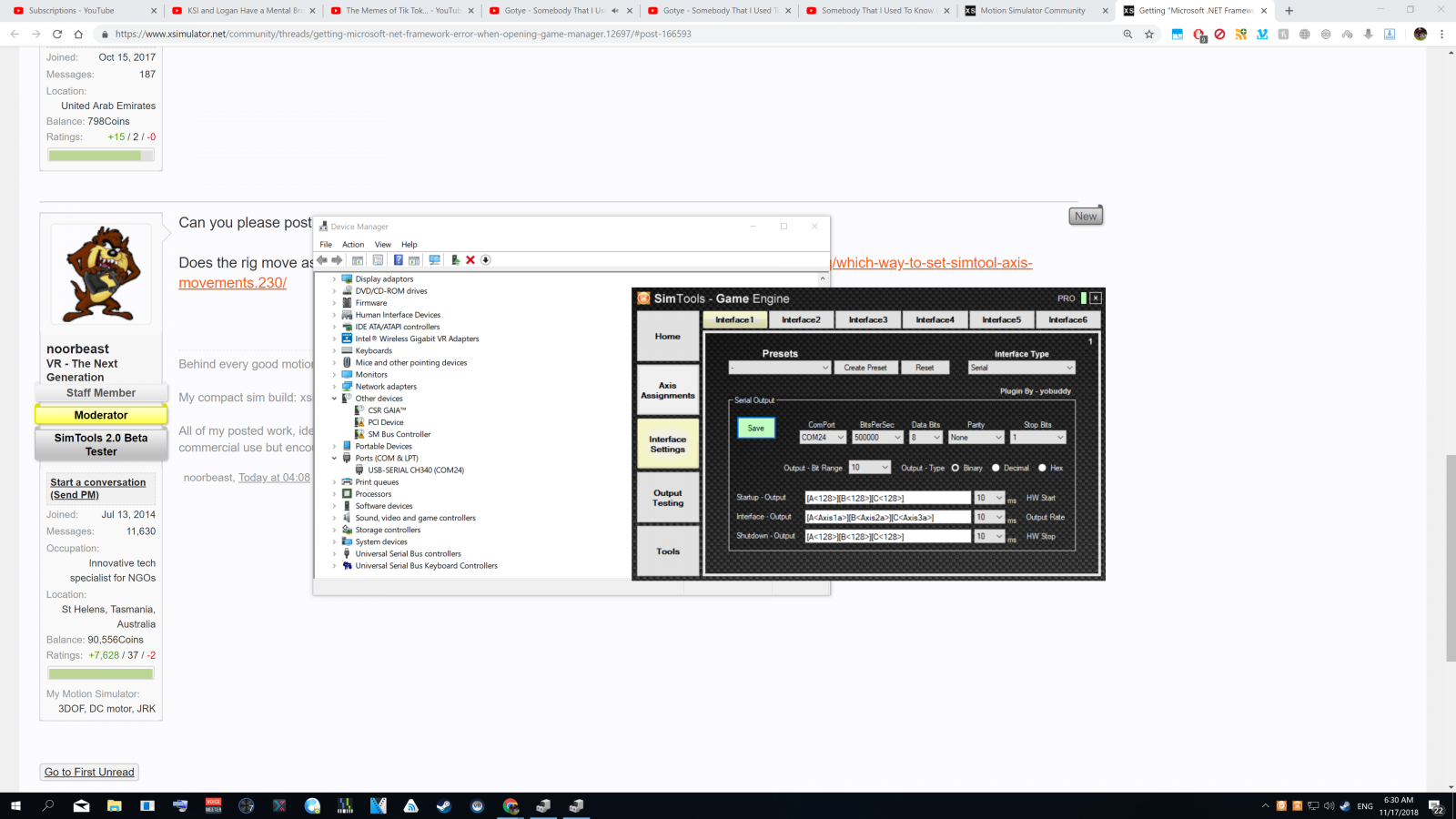Image resolution: width=1456 pixels, height=819 pixels.
Task: Click the Create Preset button
Action: tap(864, 368)
